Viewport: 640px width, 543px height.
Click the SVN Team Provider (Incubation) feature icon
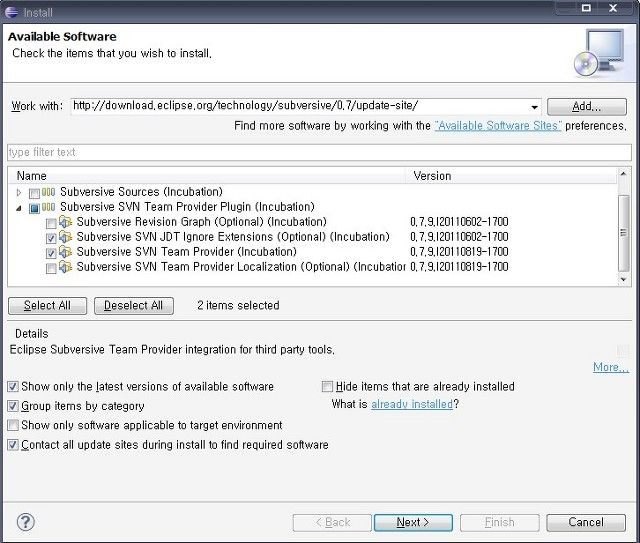coord(66,251)
